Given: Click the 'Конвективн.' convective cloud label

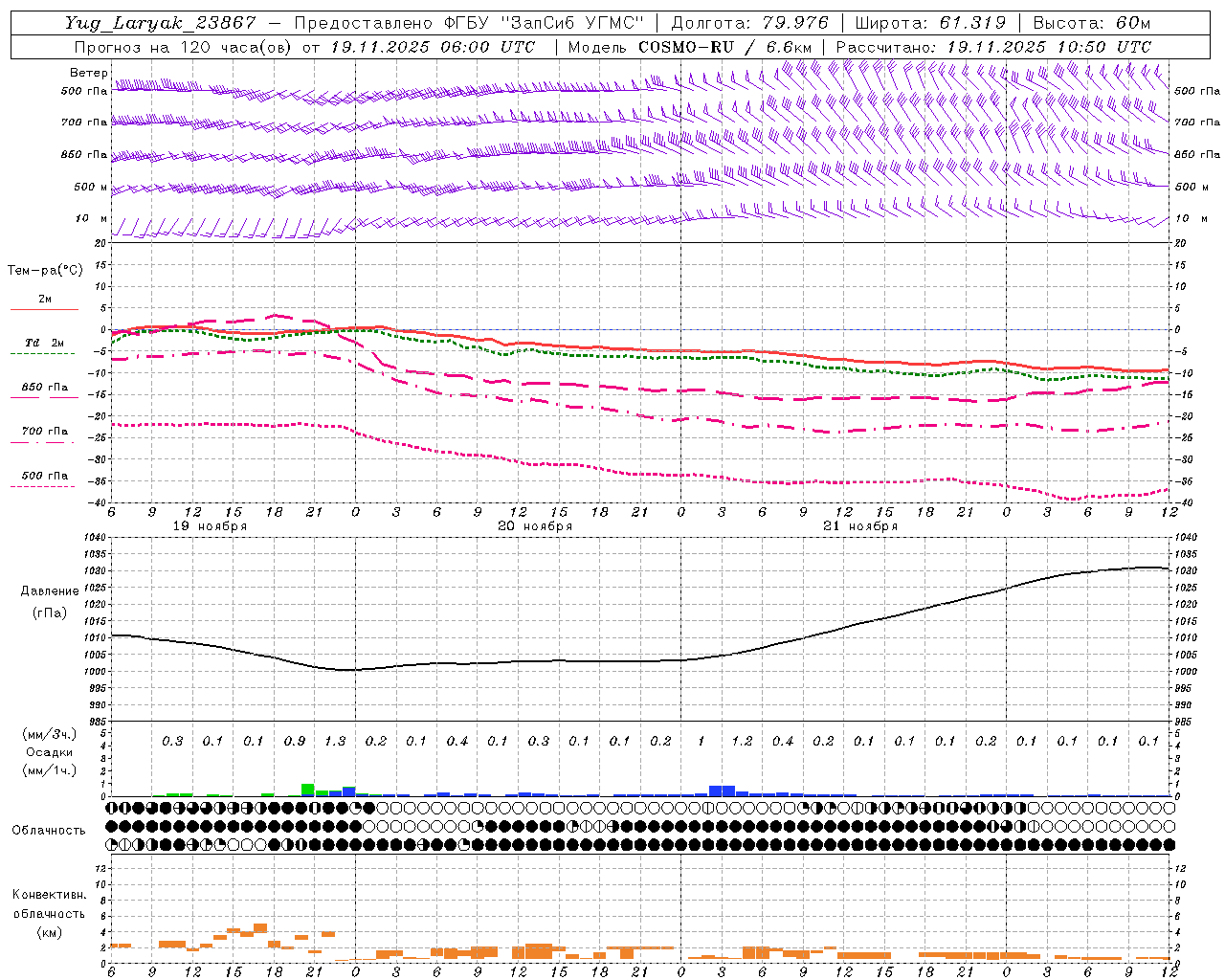Looking at the screenshot, I should 49,895.
